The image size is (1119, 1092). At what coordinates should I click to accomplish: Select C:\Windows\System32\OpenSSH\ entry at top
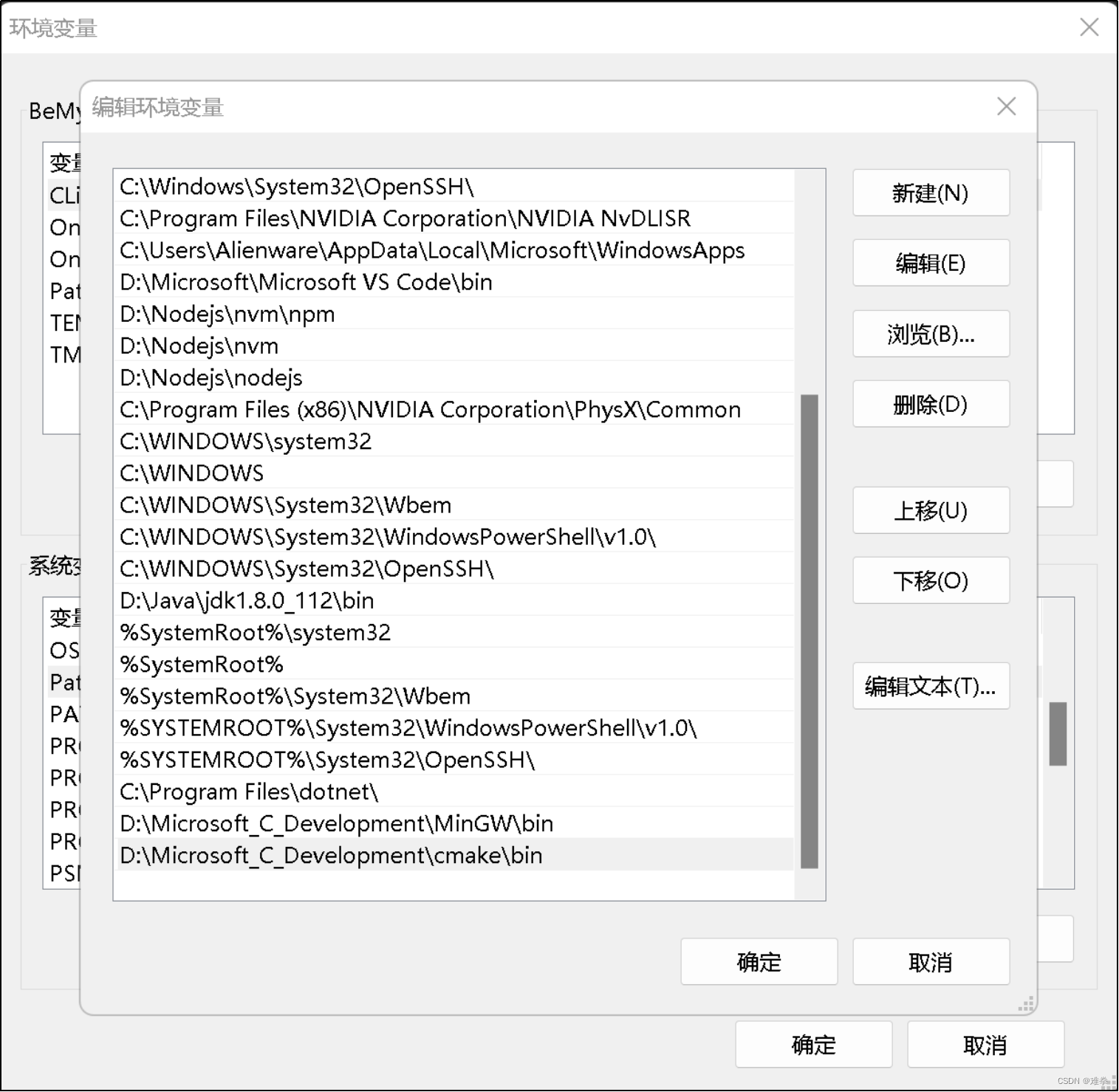coord(456,186)
